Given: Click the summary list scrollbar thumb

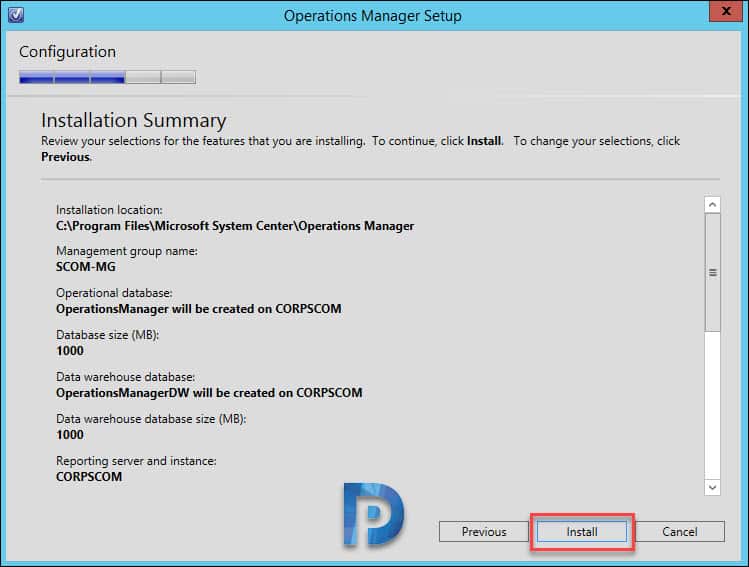Looking at the screenshot, I should tap(712, 272).
